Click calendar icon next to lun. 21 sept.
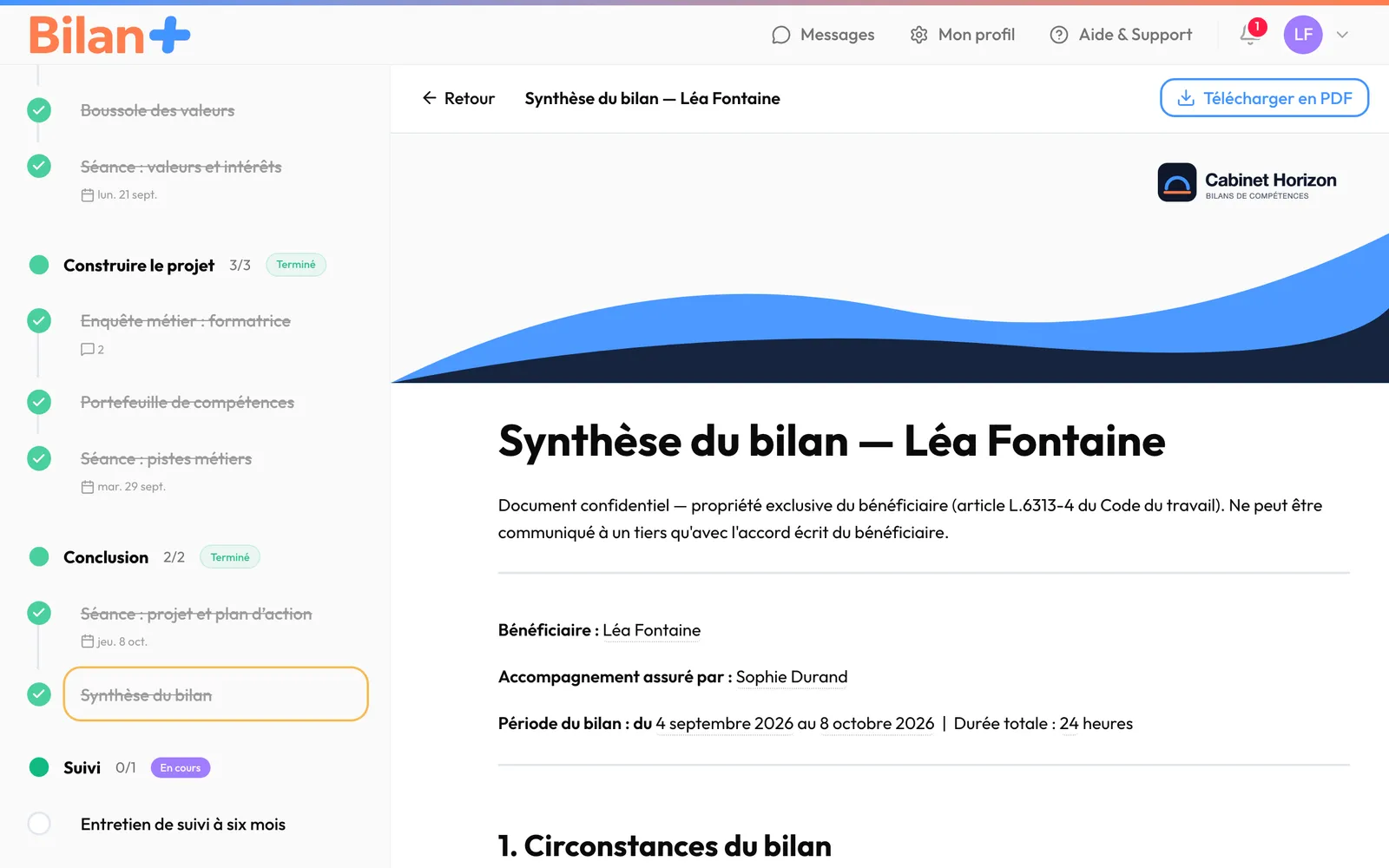This screenshot has width=1389, height=868. coord(88,195)
